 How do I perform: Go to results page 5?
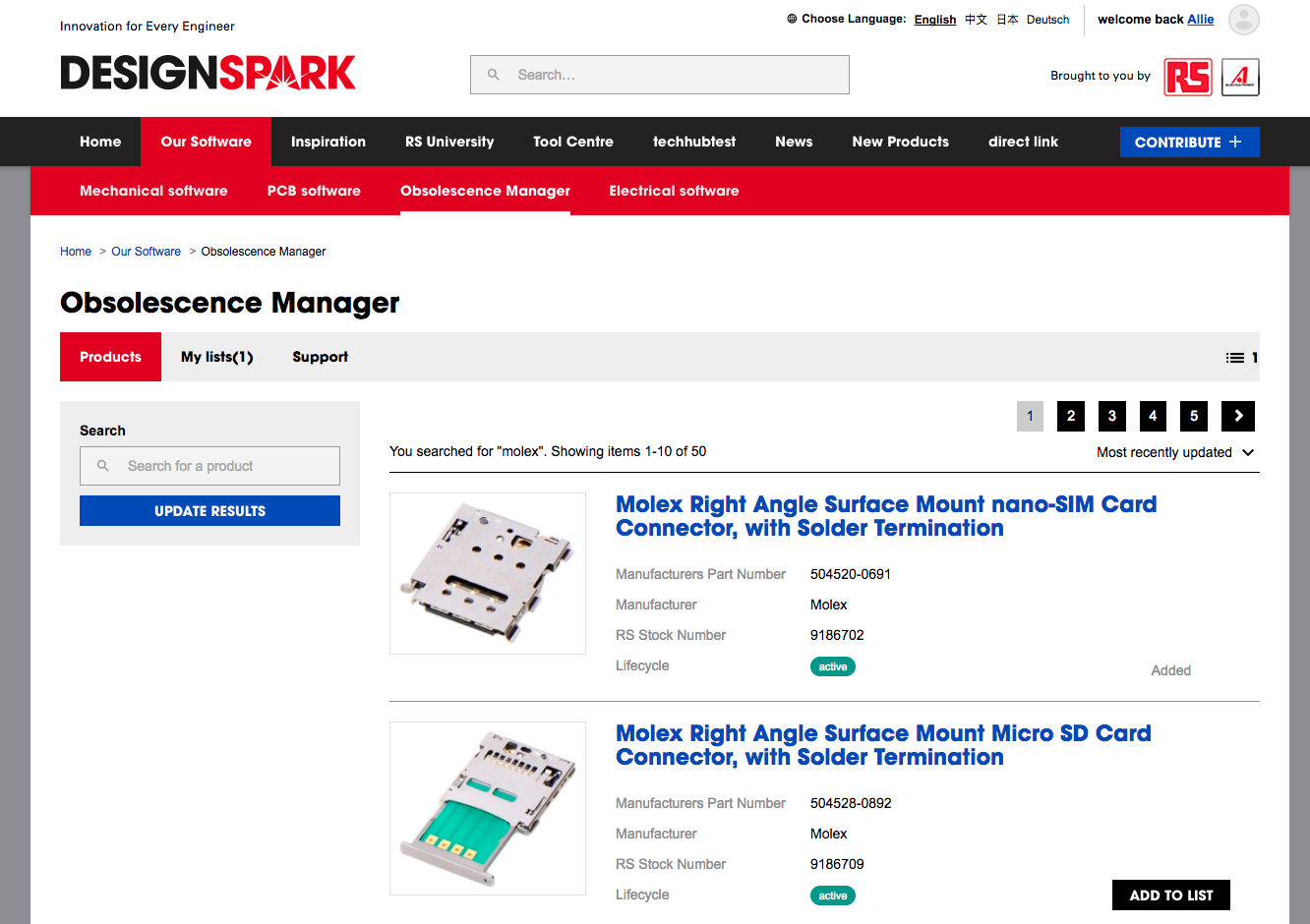[1194, 416]
